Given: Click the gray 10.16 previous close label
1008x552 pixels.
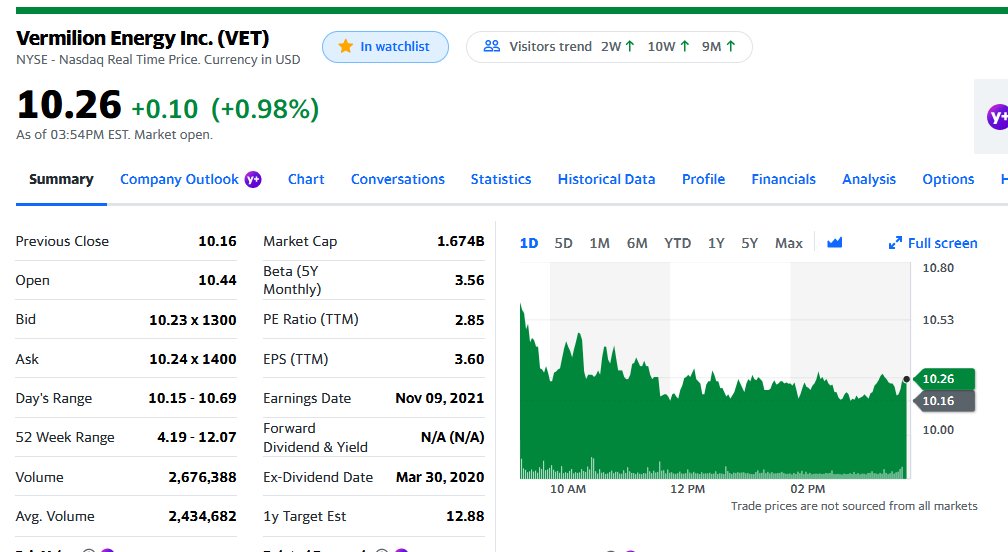Looking at the screenshot, I should (x=944, y=401).
